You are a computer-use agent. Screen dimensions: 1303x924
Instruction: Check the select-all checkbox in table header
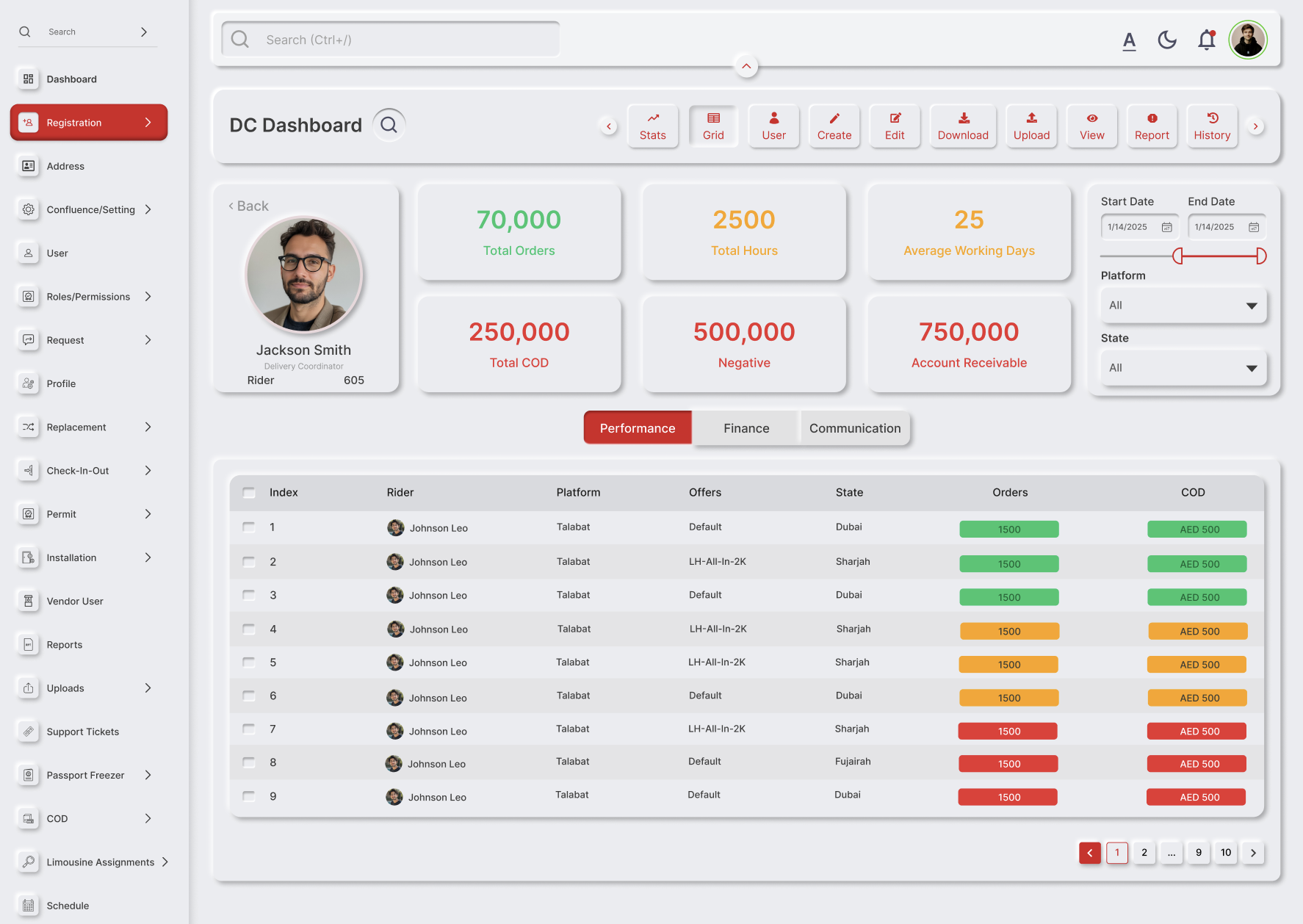[x=249, y=493]
